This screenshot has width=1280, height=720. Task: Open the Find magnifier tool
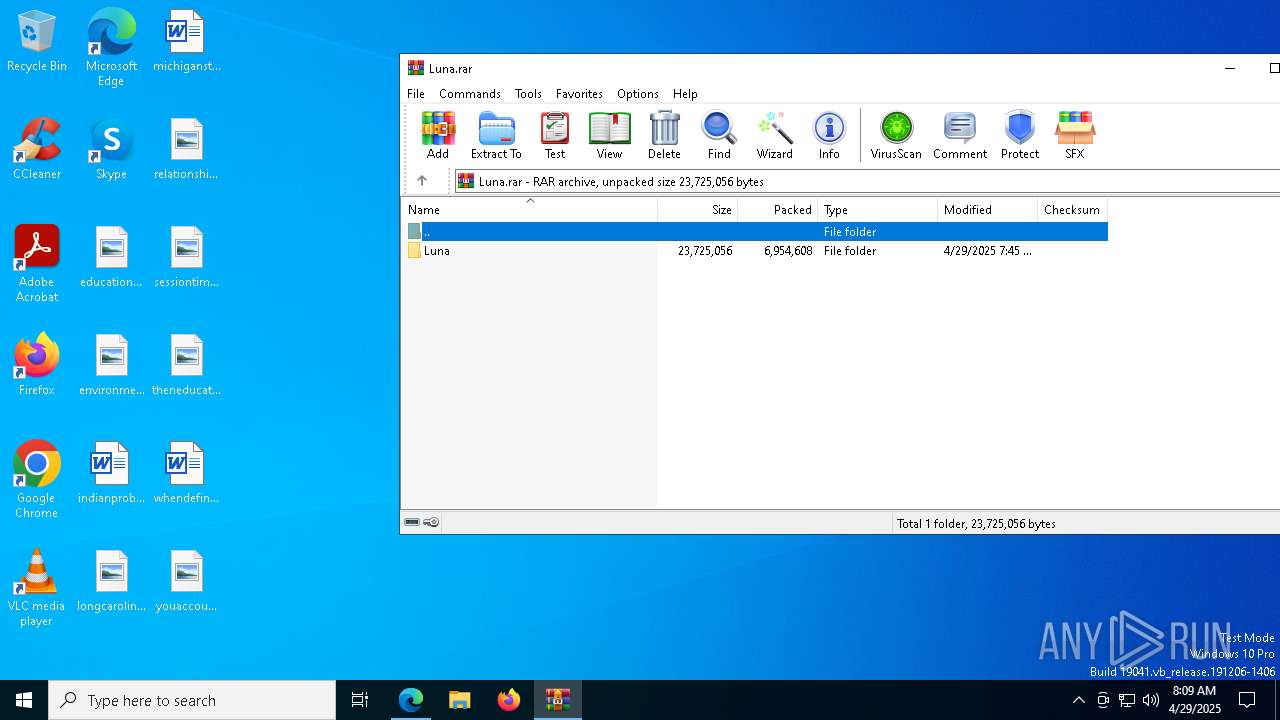tap(719, 135)
